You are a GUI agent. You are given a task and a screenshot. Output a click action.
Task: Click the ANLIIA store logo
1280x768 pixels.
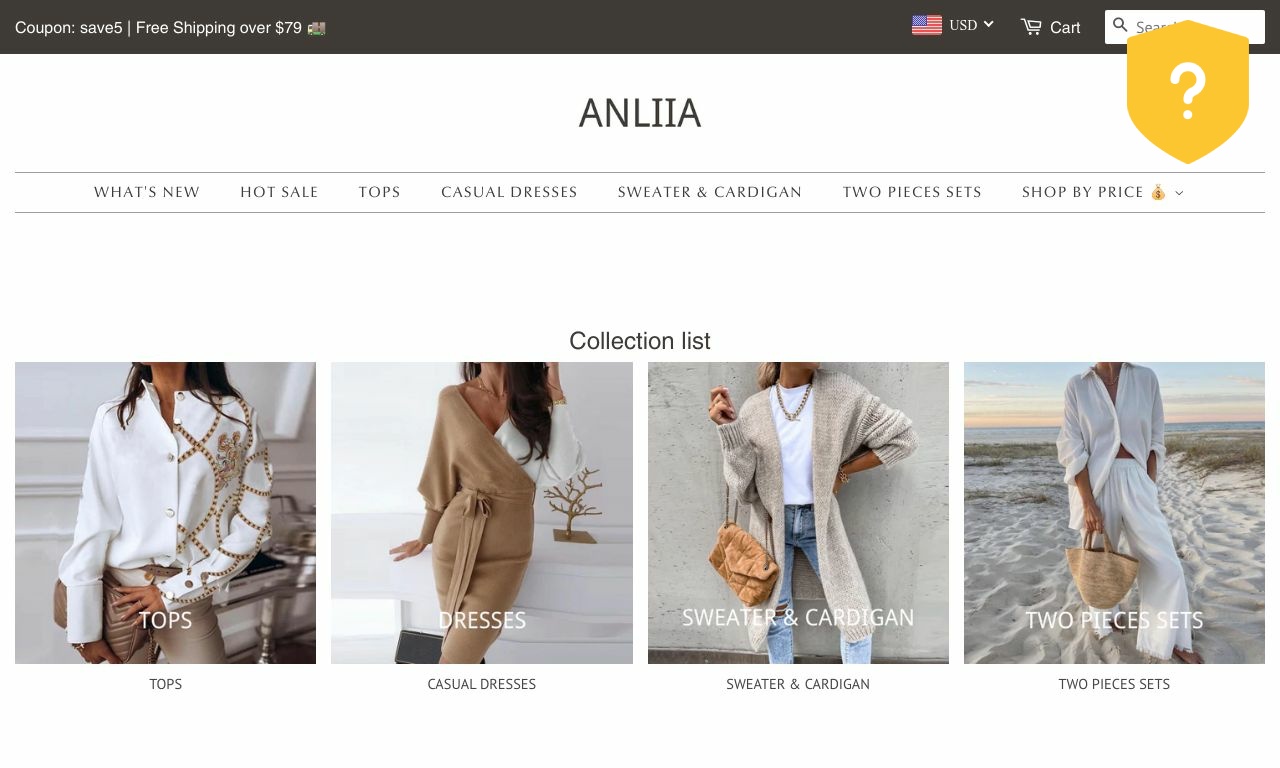tap(640, 113)
